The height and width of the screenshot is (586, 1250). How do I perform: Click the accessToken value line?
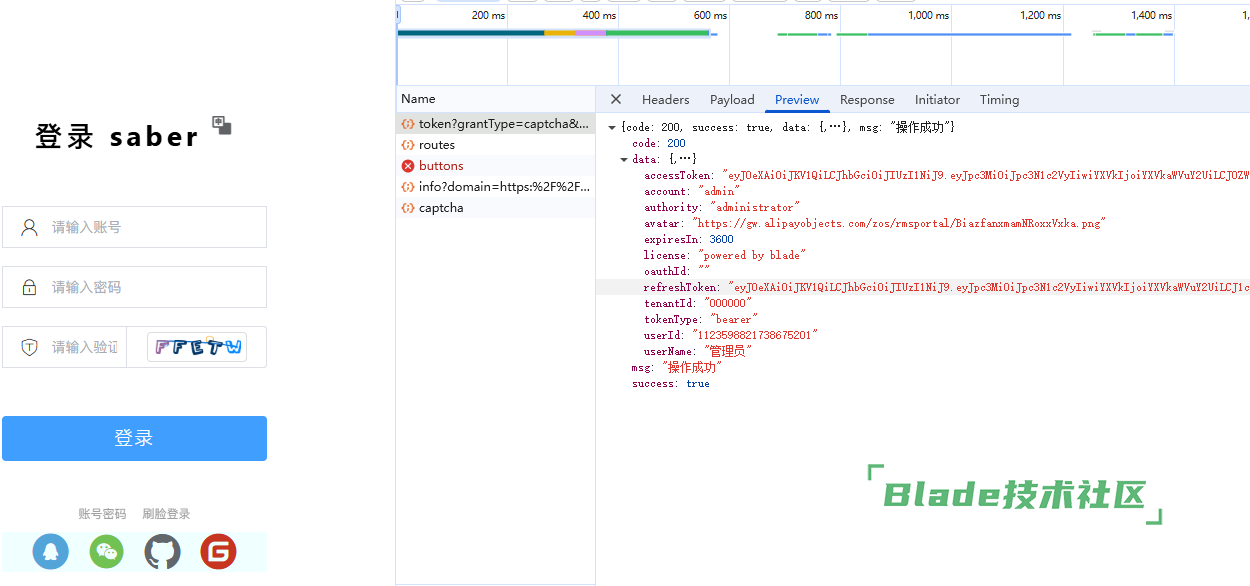point(946,175)
